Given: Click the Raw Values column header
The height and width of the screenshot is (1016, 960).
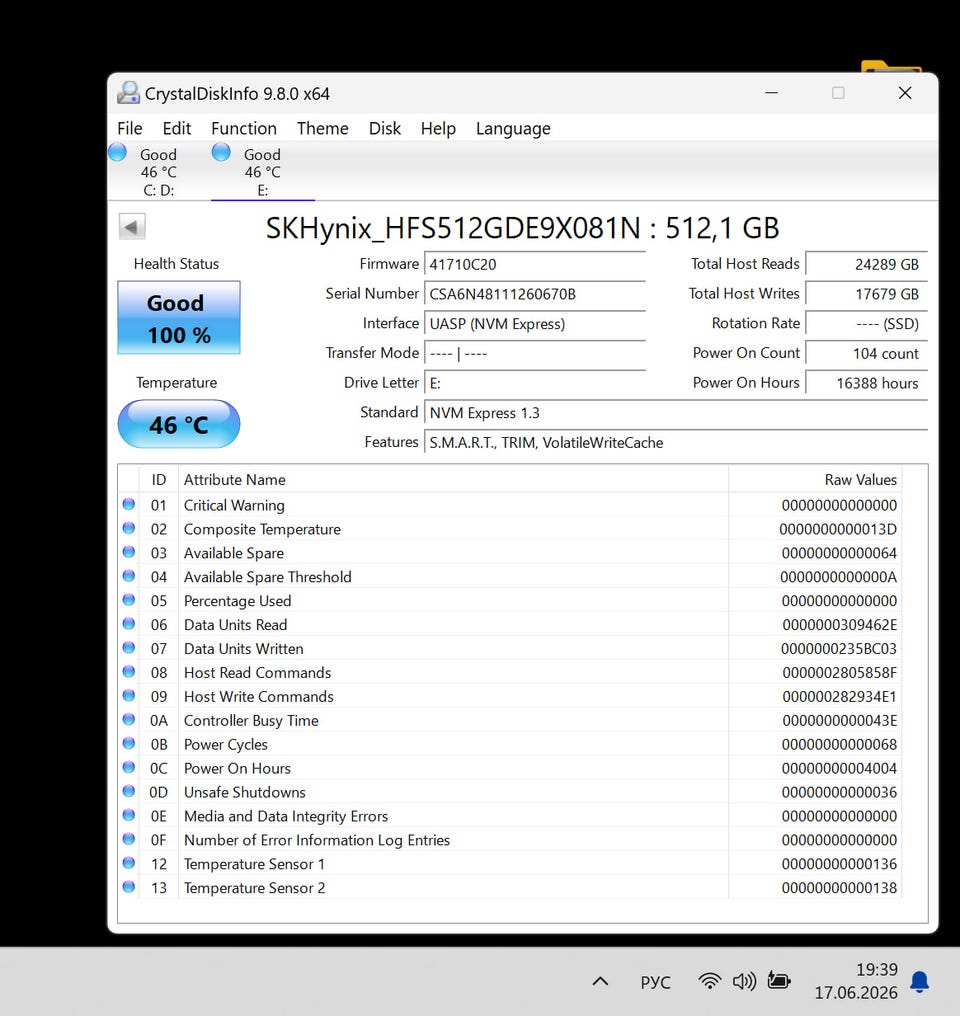Looking at the screenshot, I should [x=815, y=479].
